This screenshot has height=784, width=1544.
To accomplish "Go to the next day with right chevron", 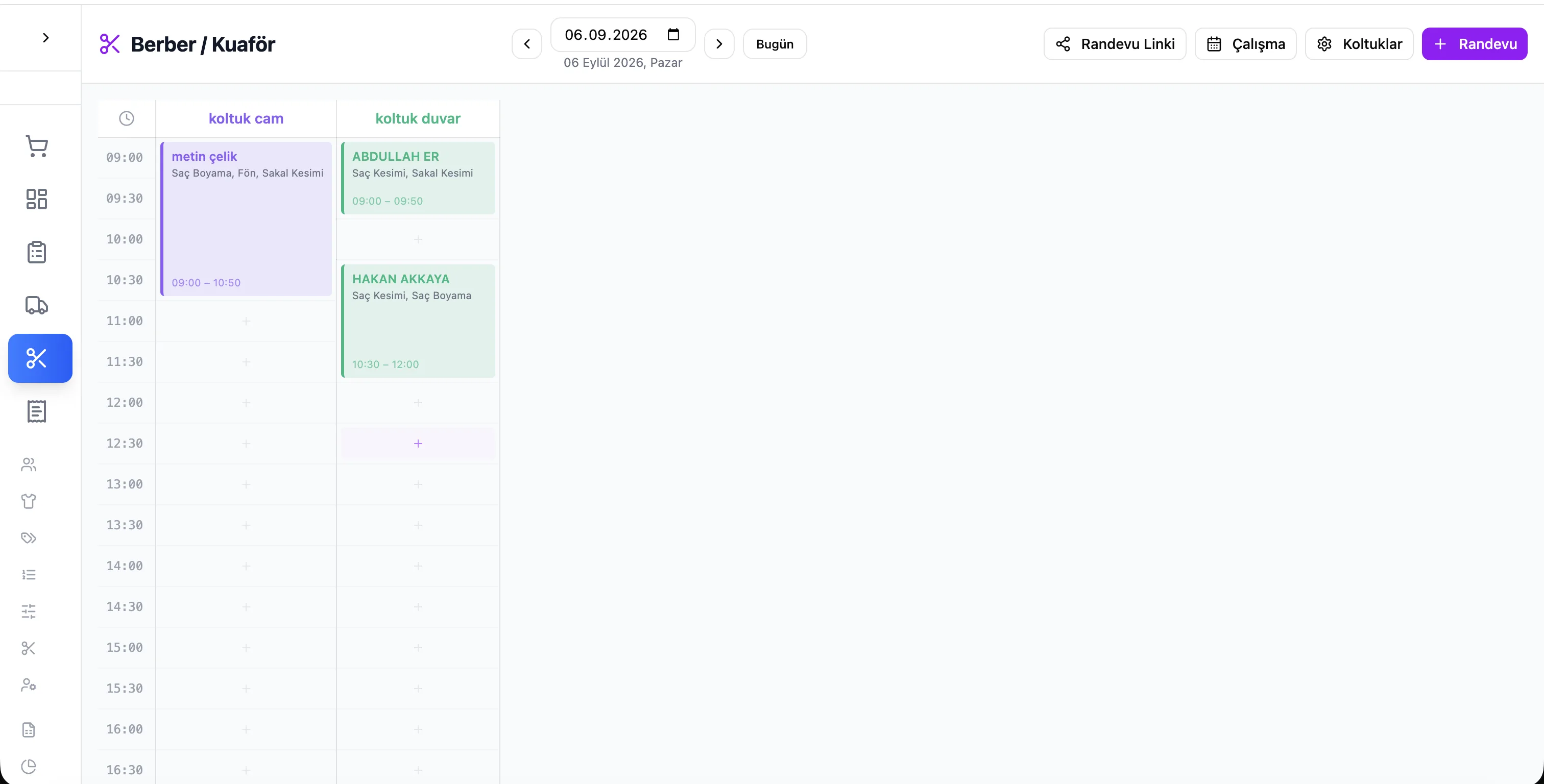I will coord(719,44).
